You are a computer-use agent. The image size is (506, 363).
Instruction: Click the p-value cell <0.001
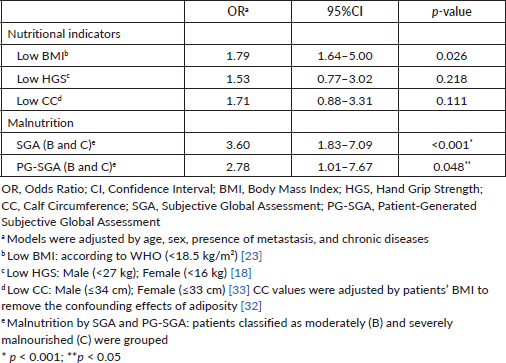(452, 145)
